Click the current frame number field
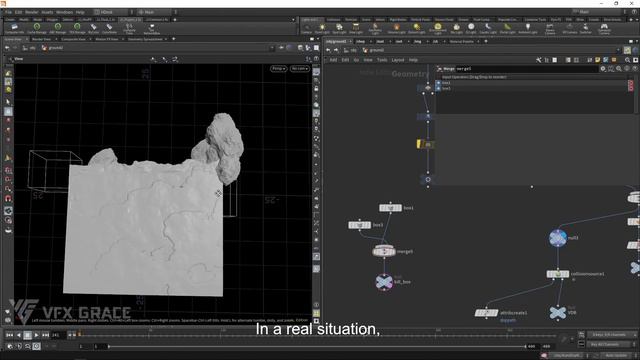 pyautogui.click(x=58, y=335)
